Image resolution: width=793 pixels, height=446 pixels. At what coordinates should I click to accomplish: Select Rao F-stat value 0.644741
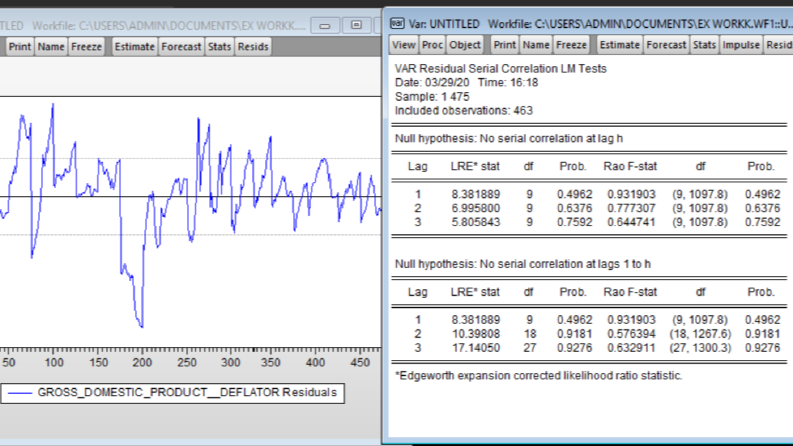click(631, 222)
